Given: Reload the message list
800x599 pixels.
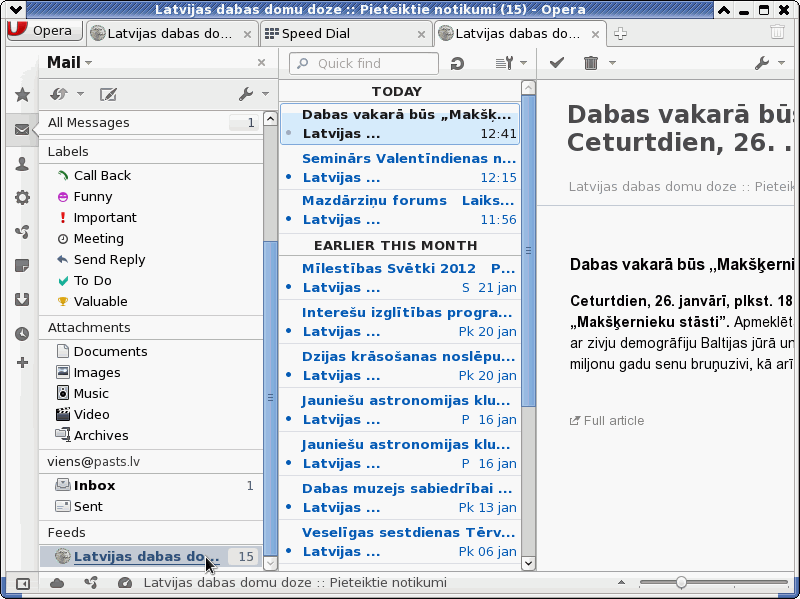Looking at the screenshot, I should pyautogui.click(x=457, y=63).
